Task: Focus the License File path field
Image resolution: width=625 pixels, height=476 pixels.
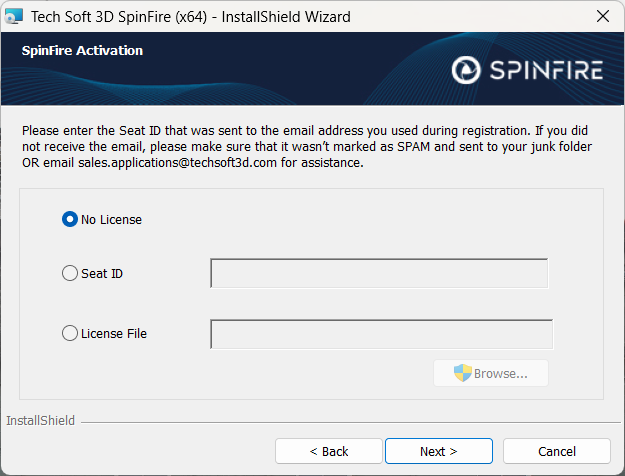Action: (381, 334)
